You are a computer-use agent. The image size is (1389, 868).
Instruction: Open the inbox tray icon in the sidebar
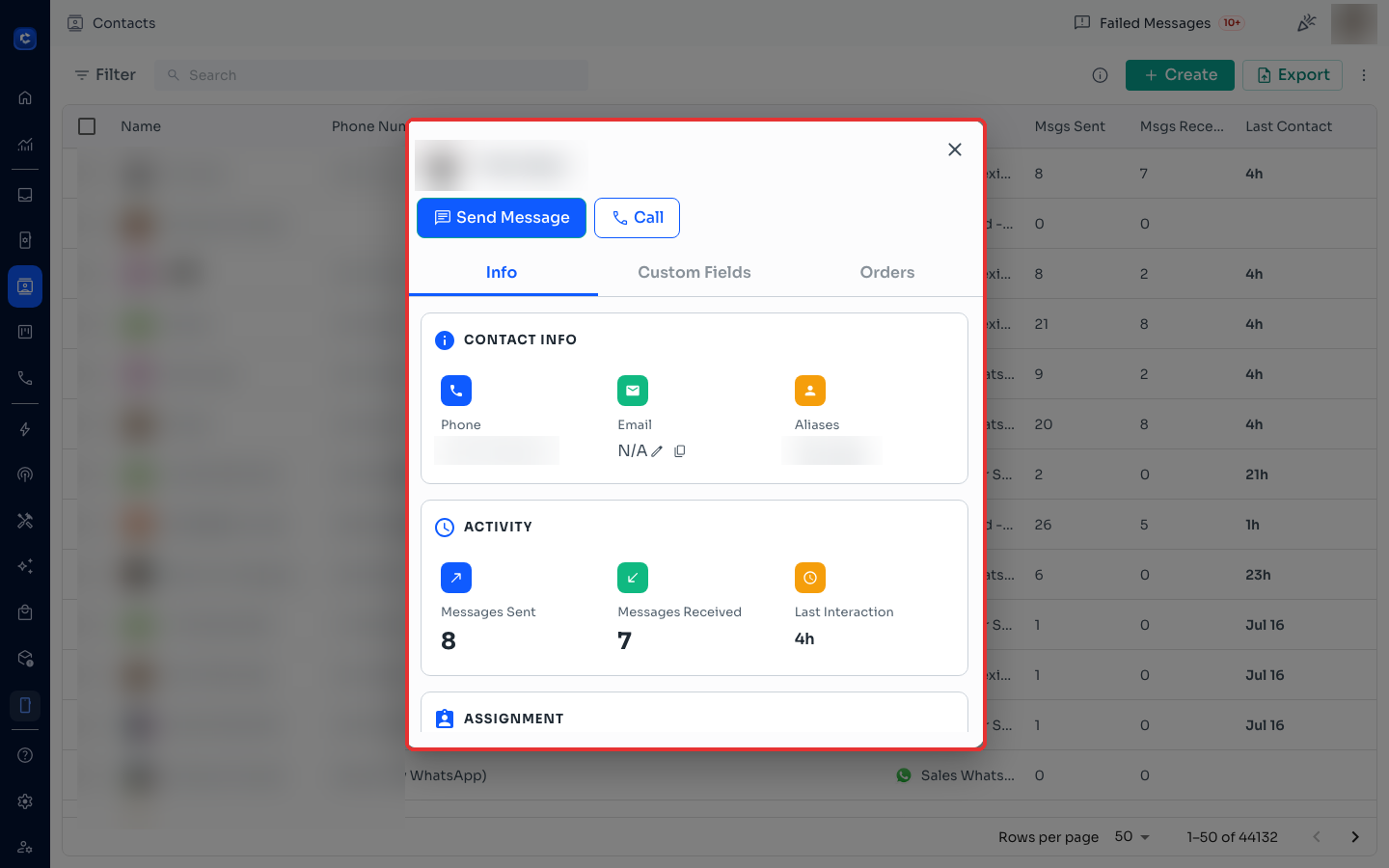(25, 195)
